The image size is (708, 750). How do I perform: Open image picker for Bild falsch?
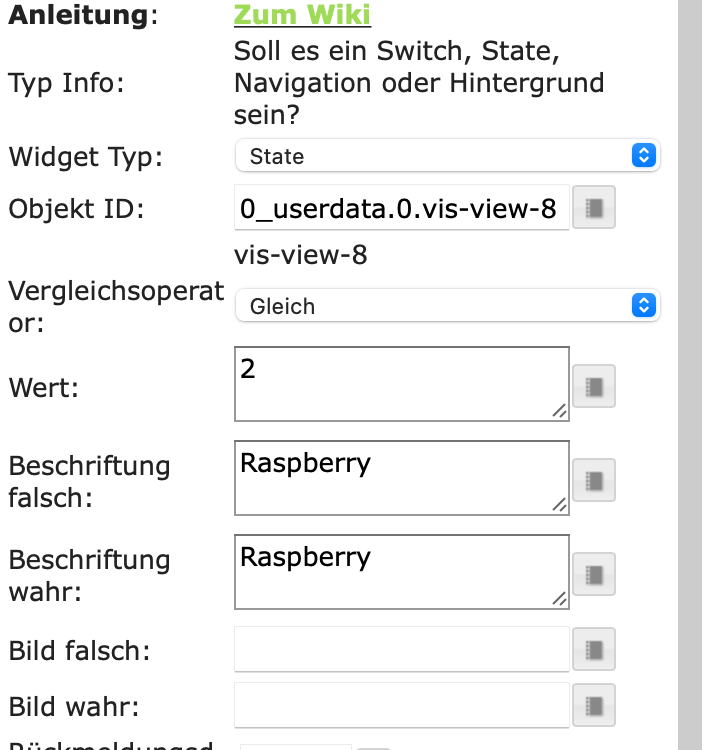tap(594, 649)
